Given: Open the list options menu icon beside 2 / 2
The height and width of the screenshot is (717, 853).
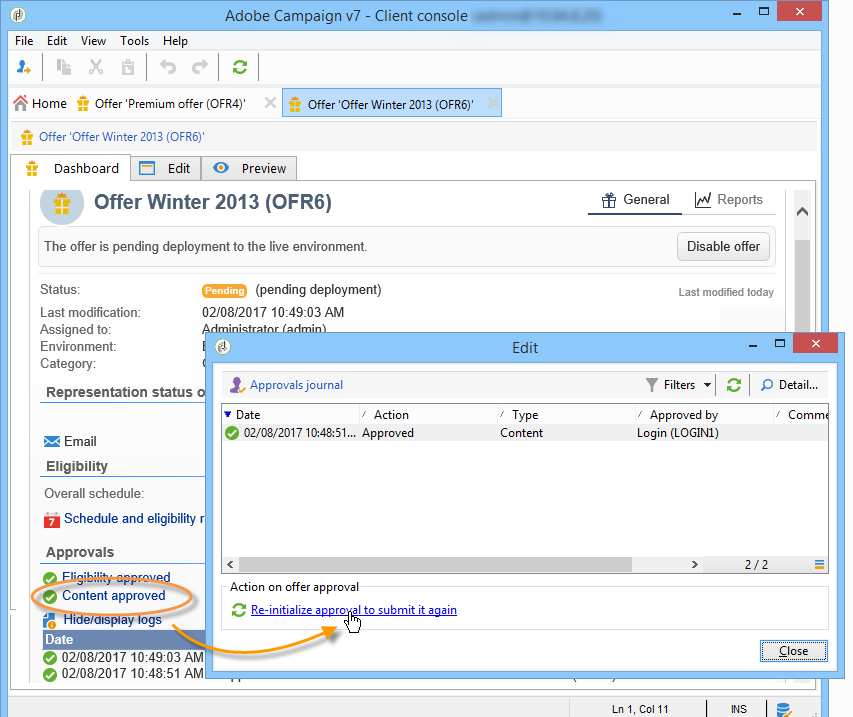Looking at the screenshot, I should point(819,565).
